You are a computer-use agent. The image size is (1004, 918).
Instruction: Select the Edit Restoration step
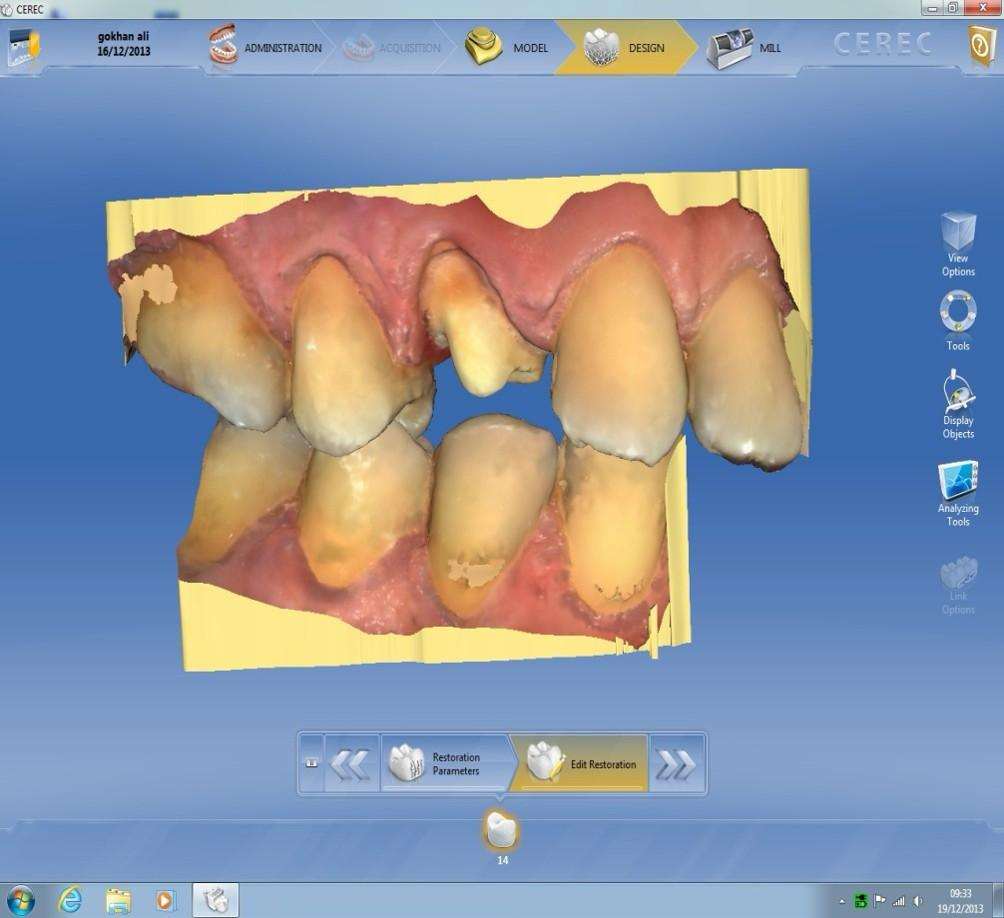click(x=581, y=764)
